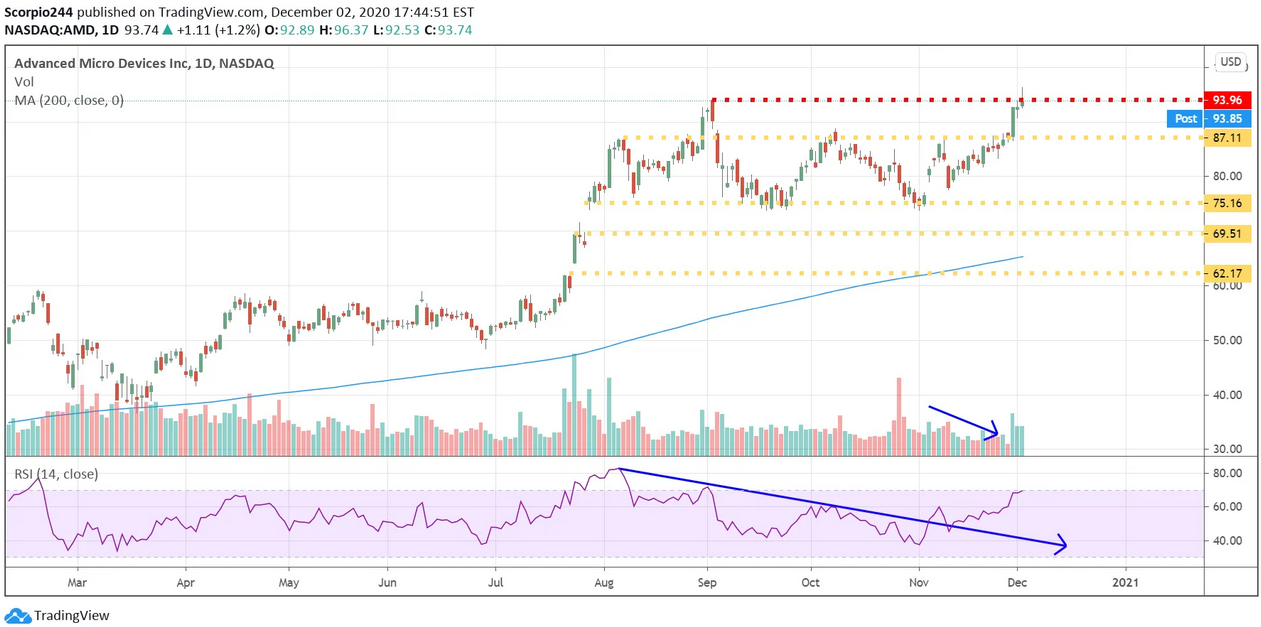Click the Mar date axis label
The image size is (1261, 627).
(x=77, y=580)
